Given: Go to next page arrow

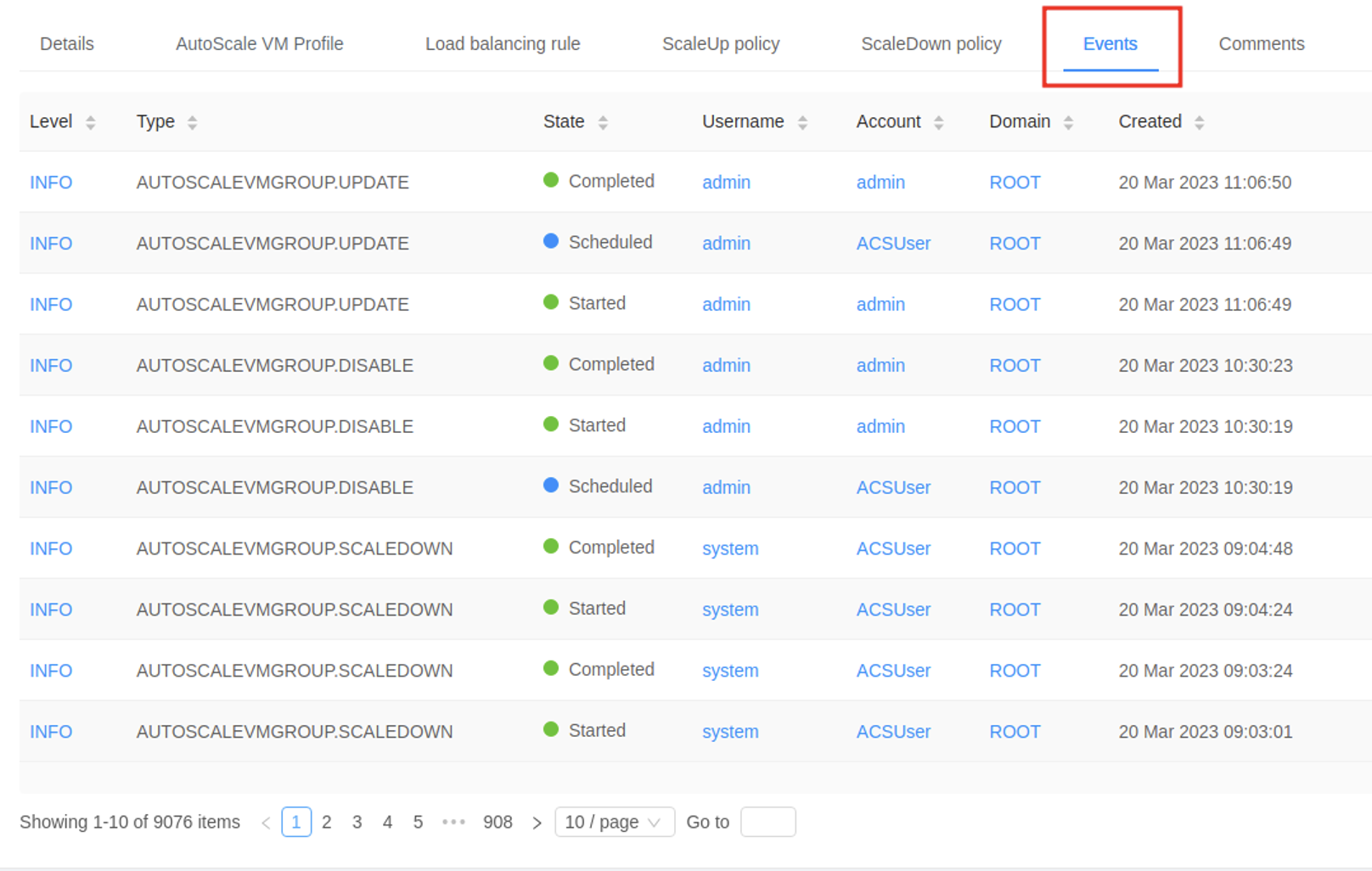Looking at the screenshot, I should 537,822.
